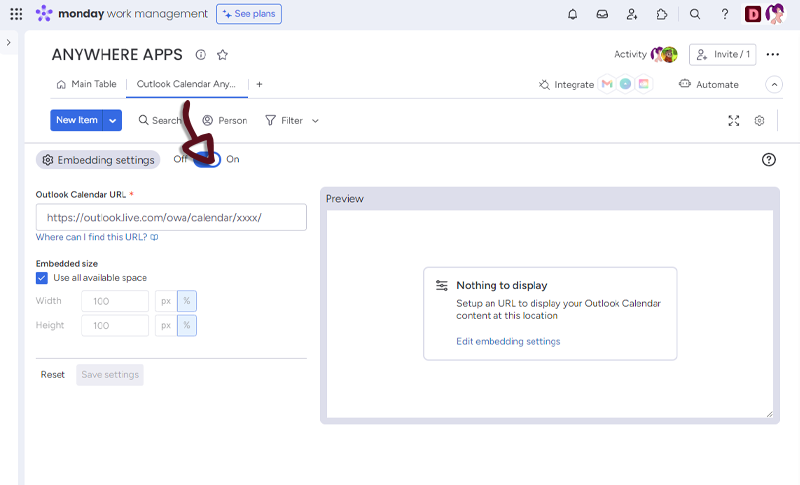The image size is (800, 485).
Task: Collapse the board header with chevron
Action: coord(773,85)
